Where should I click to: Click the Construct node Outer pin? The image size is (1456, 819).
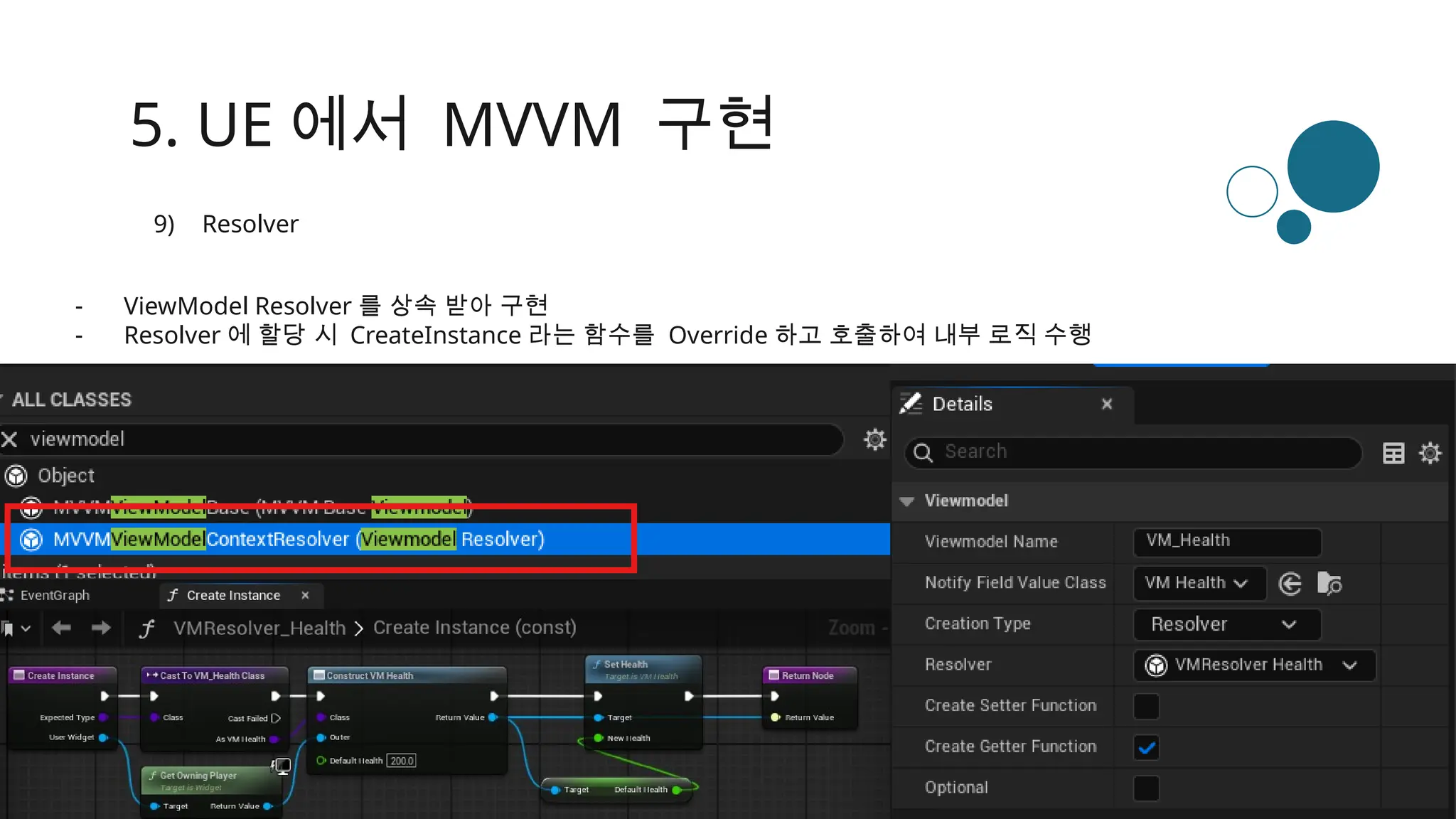coord(321,737)
